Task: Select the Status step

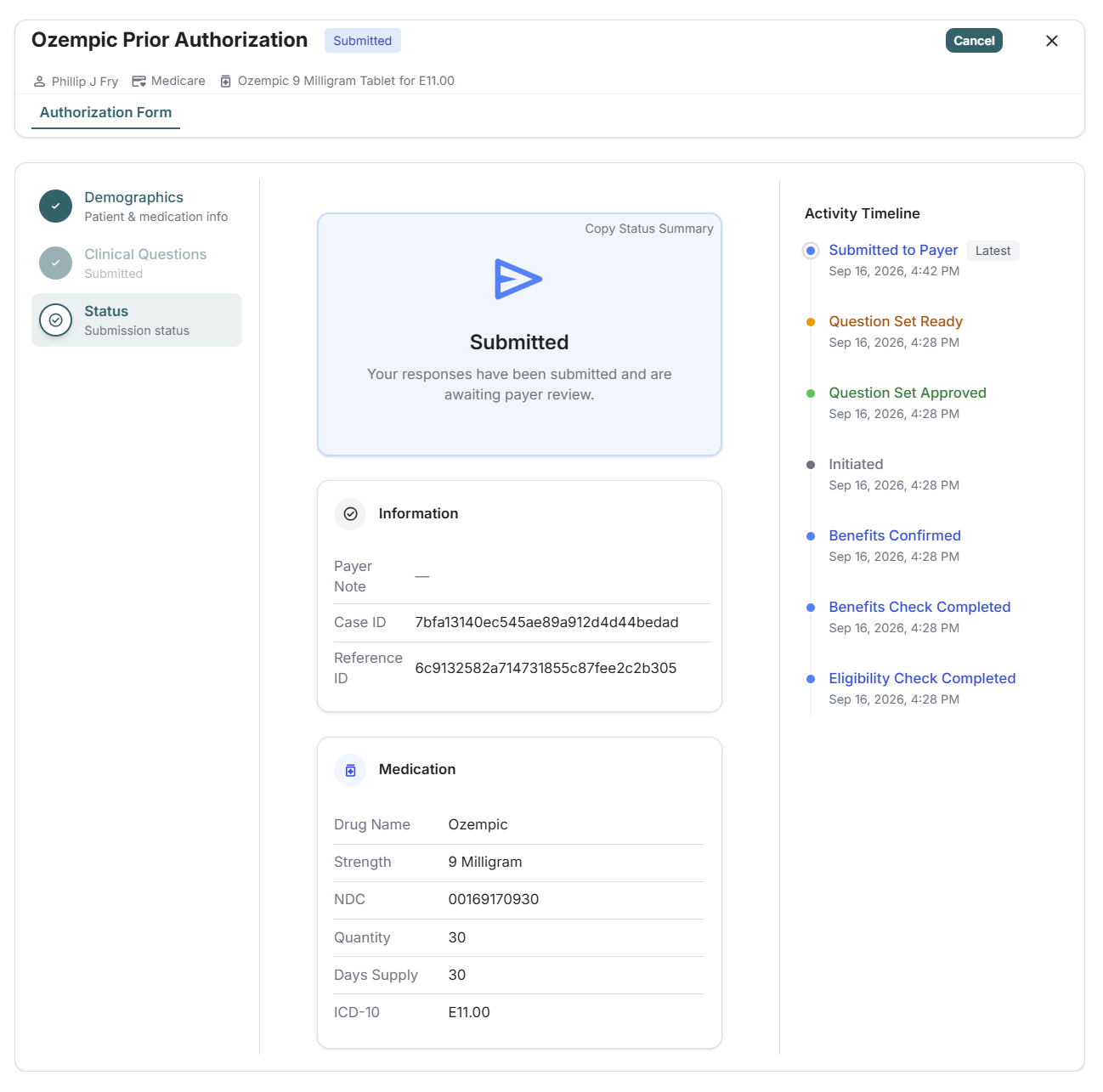Action: pos(137,320)
